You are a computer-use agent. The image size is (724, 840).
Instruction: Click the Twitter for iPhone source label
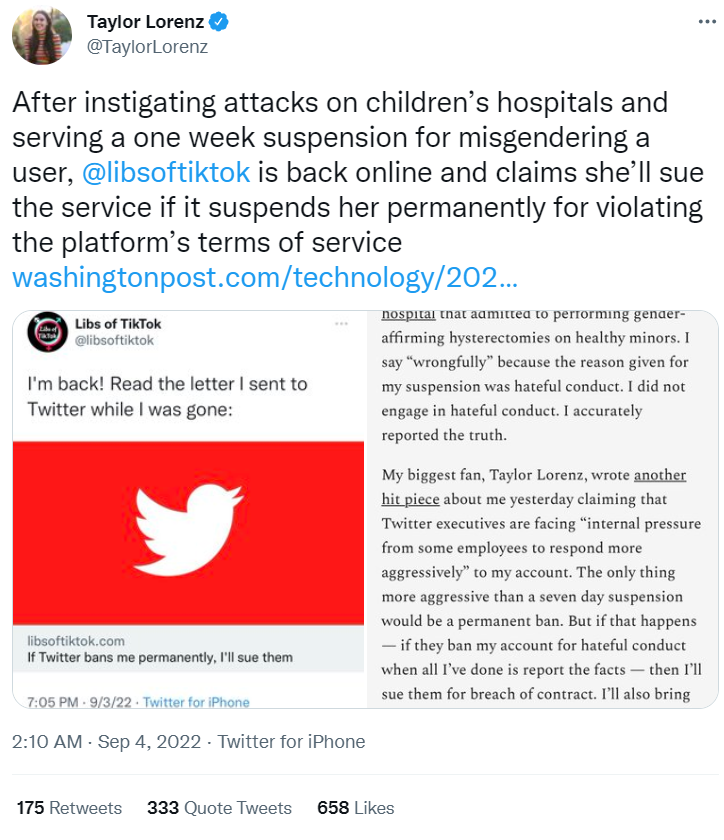pyautogui.click(x=292, y=742)
